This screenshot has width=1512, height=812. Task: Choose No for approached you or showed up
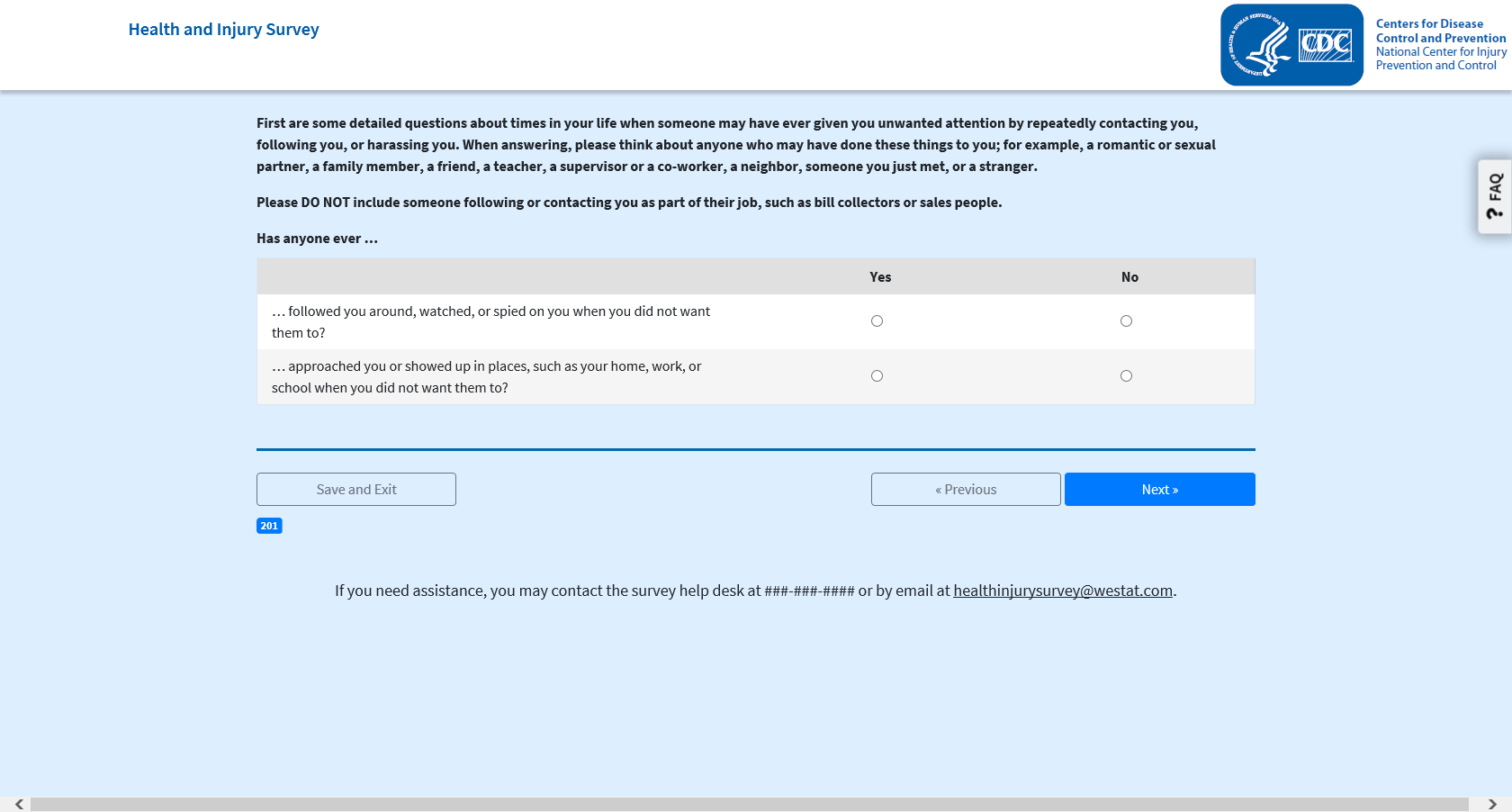1126,376
